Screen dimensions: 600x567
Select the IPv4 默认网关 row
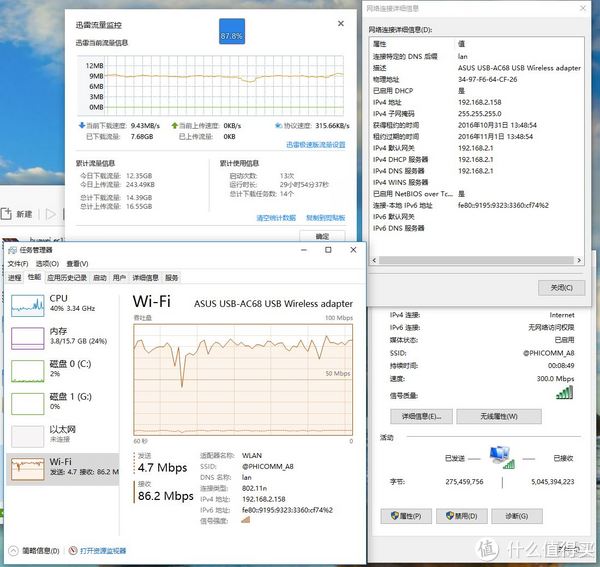(x=476, y=148)
